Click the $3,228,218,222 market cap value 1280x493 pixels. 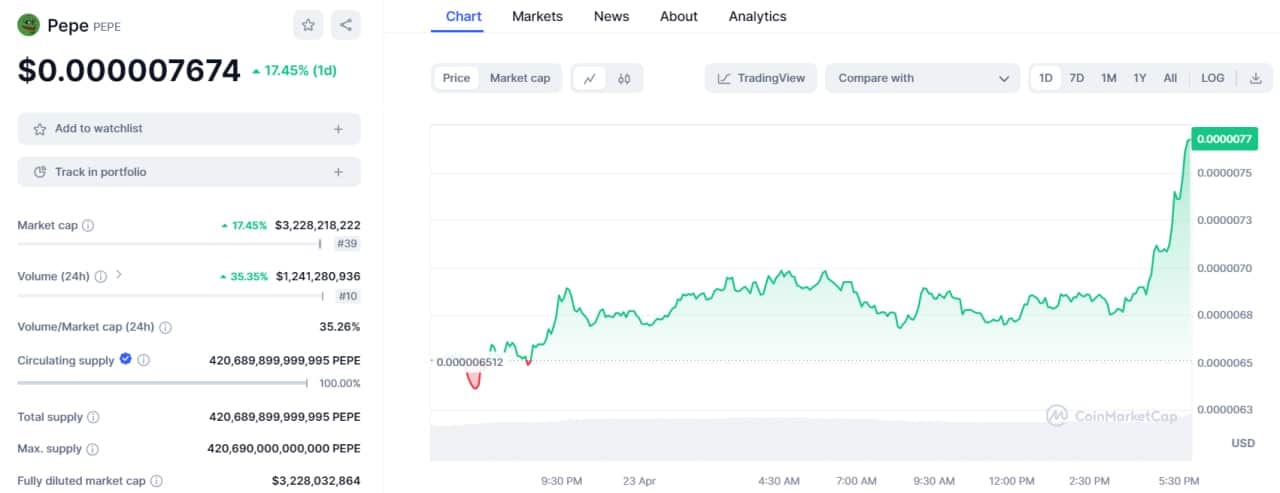point(318,226)
